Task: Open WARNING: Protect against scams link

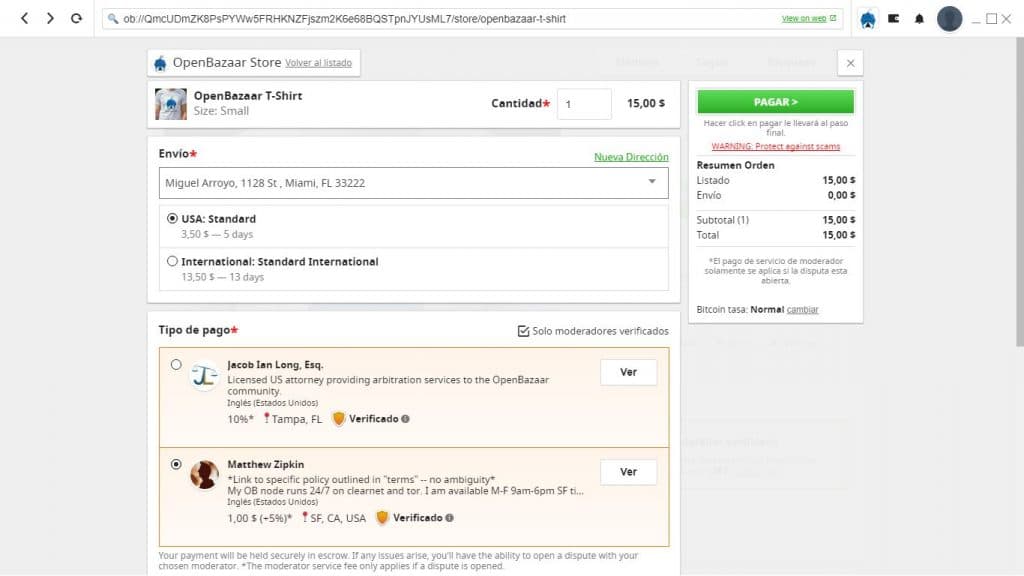Action: (775, 146)
